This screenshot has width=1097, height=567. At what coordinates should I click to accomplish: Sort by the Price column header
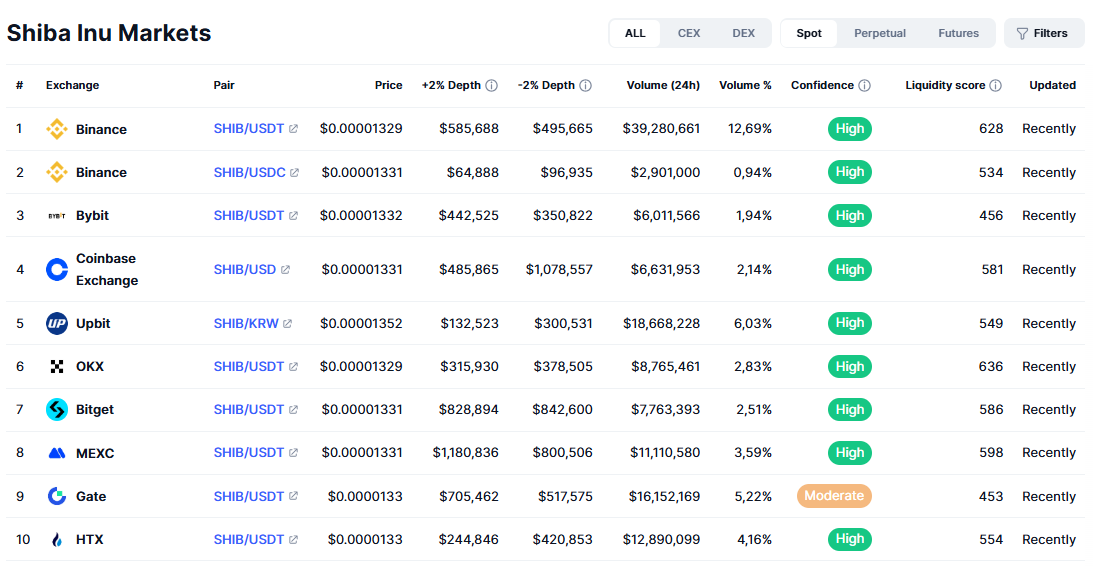[388, 85]
